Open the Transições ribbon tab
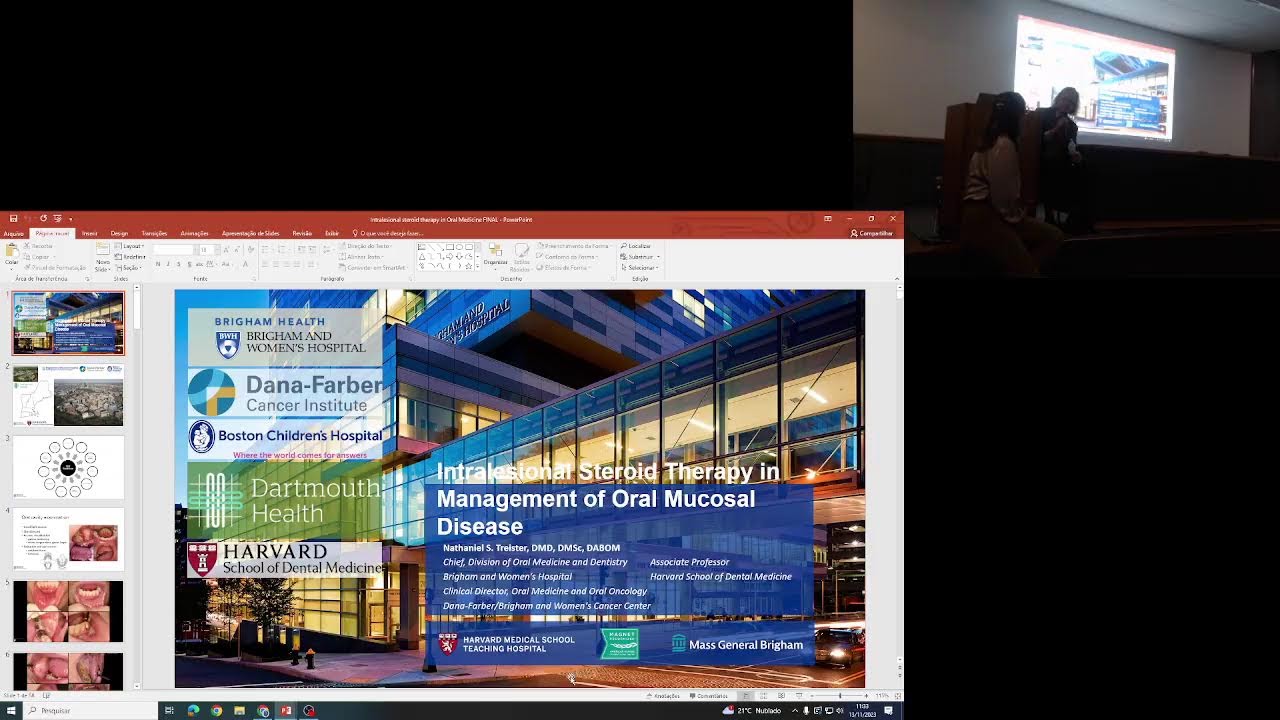1280x720 pixels. pyautogui.click(x=154, y=233)
